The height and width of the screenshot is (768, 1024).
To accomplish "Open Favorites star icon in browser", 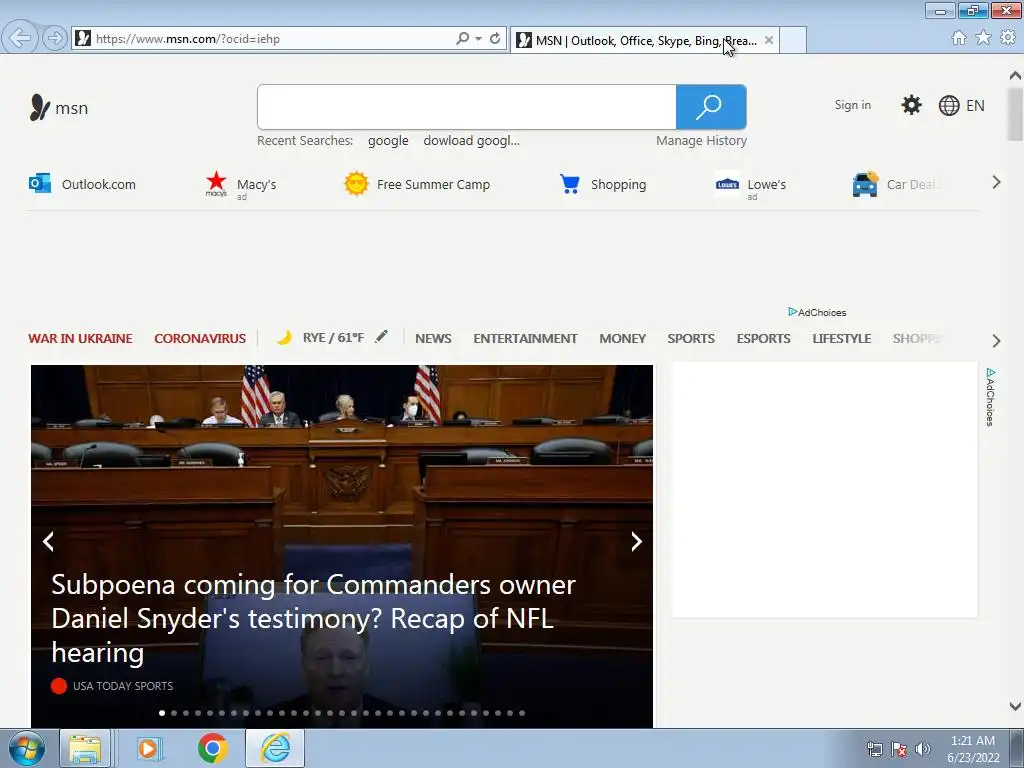I will [x=983, y=38].
